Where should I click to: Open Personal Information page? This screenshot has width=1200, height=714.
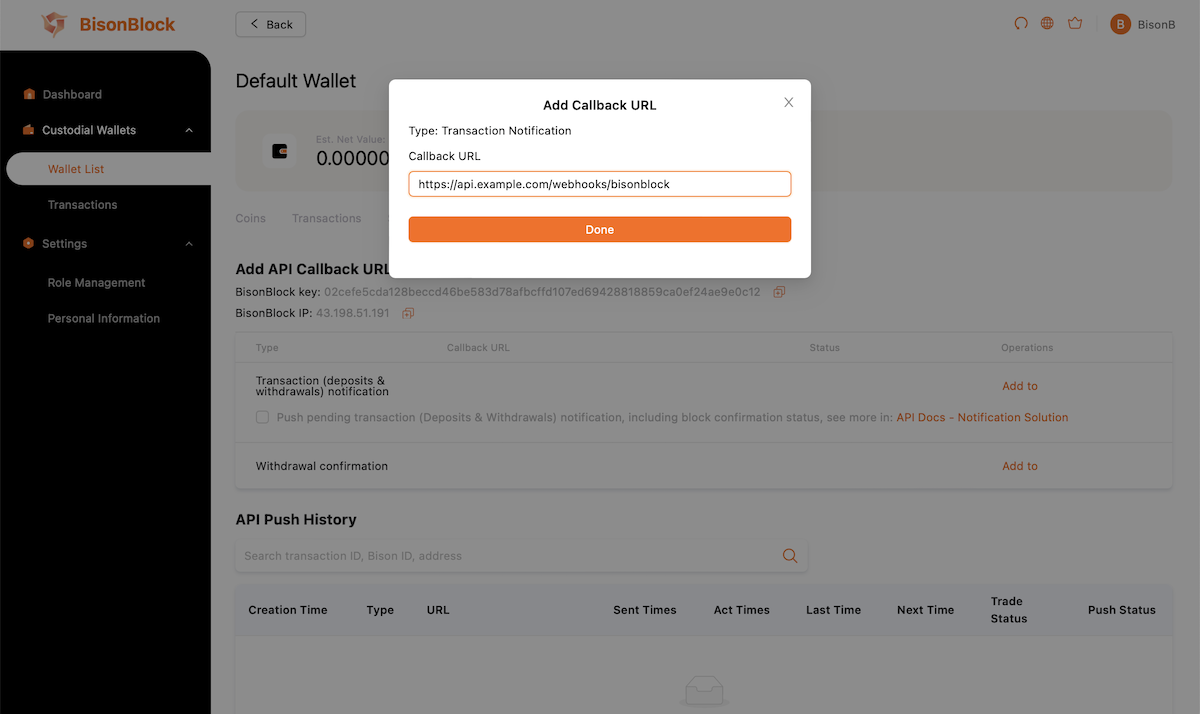tap(104, 319)
